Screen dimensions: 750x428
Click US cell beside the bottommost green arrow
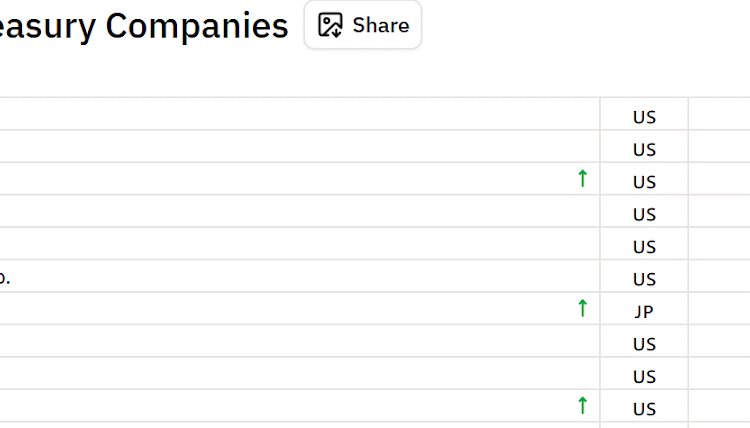[x=644, y=409]
